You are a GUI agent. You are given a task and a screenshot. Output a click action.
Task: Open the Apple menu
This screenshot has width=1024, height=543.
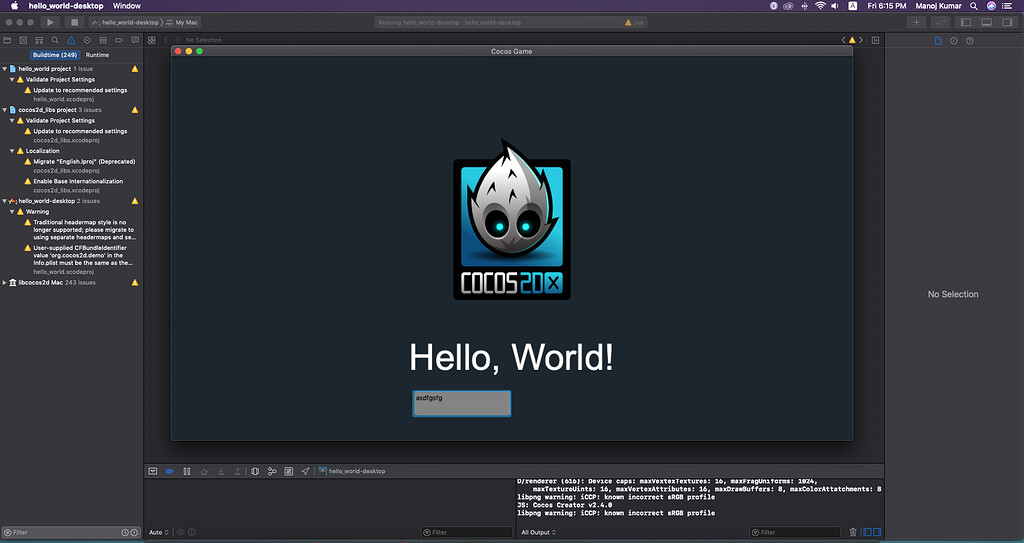click(14, 6)
